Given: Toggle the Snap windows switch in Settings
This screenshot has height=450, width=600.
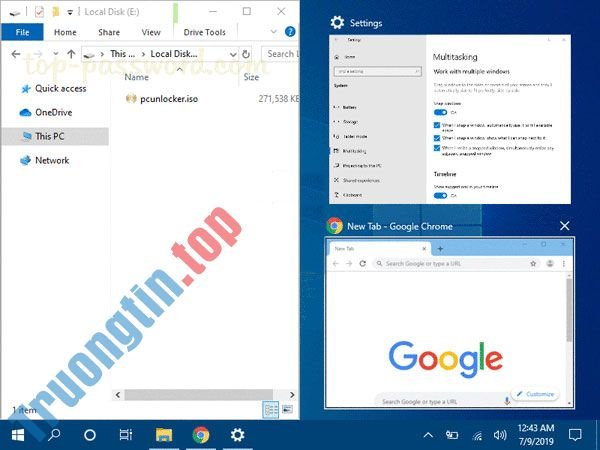Looking at the screenshot, I should tap(440, 112).
